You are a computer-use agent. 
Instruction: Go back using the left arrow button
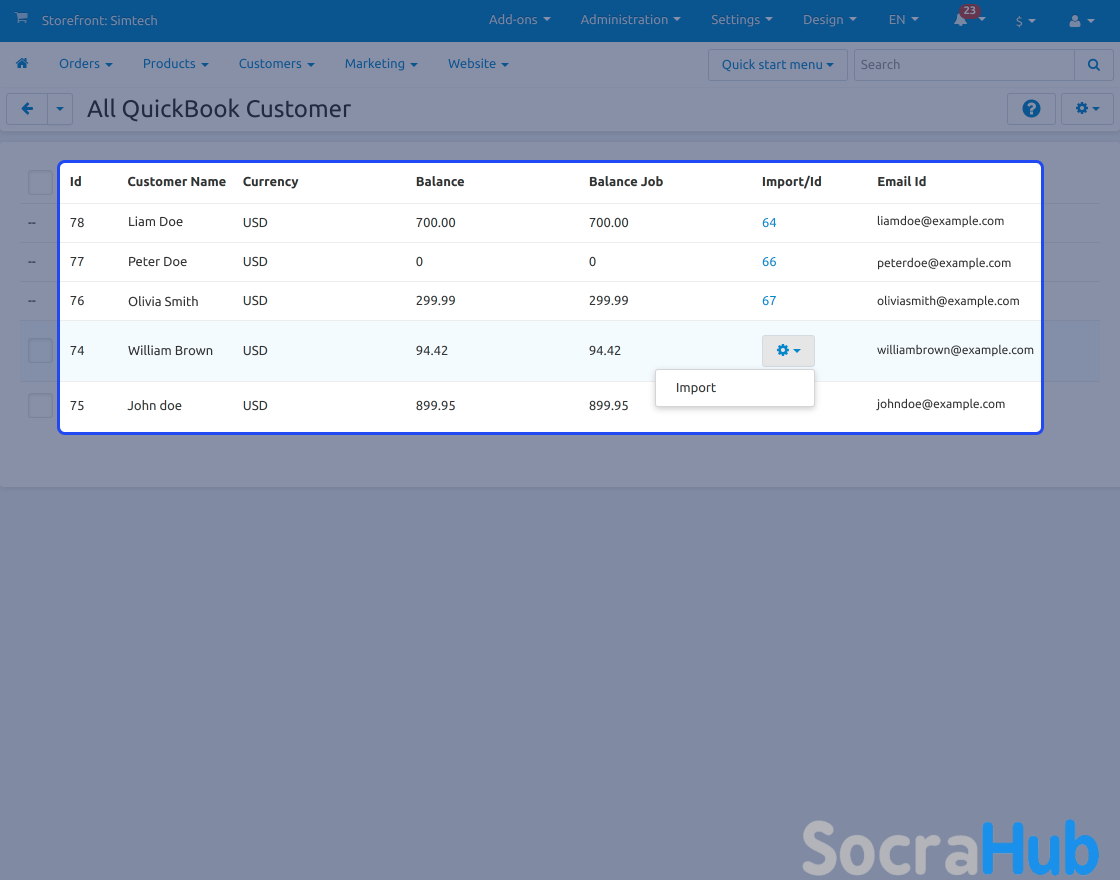click(x=27, y=109)
